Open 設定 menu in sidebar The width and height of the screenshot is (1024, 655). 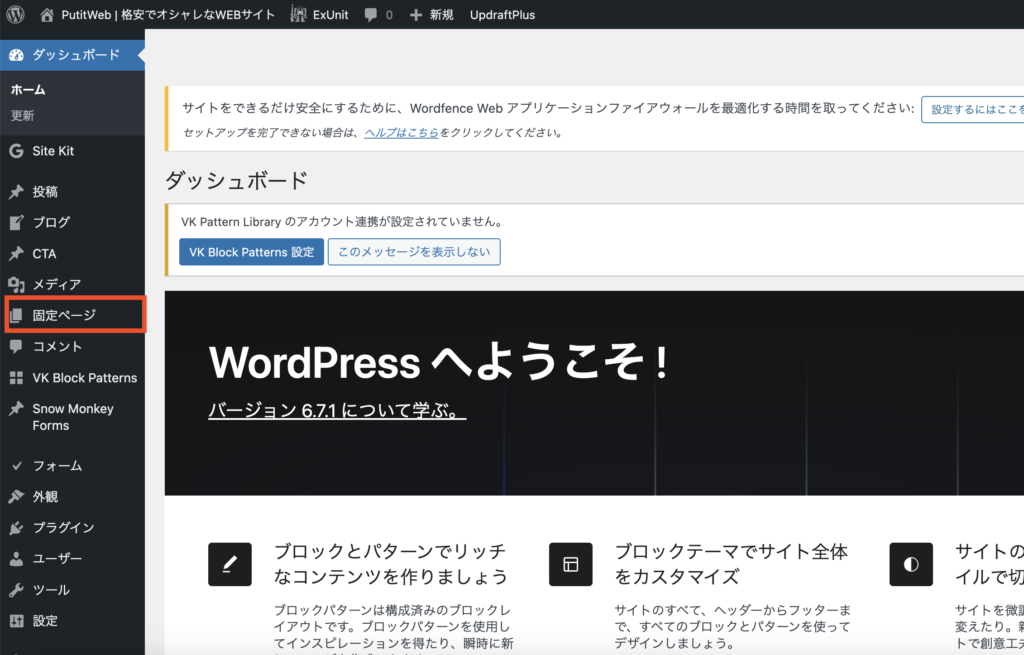coord(45,620)
